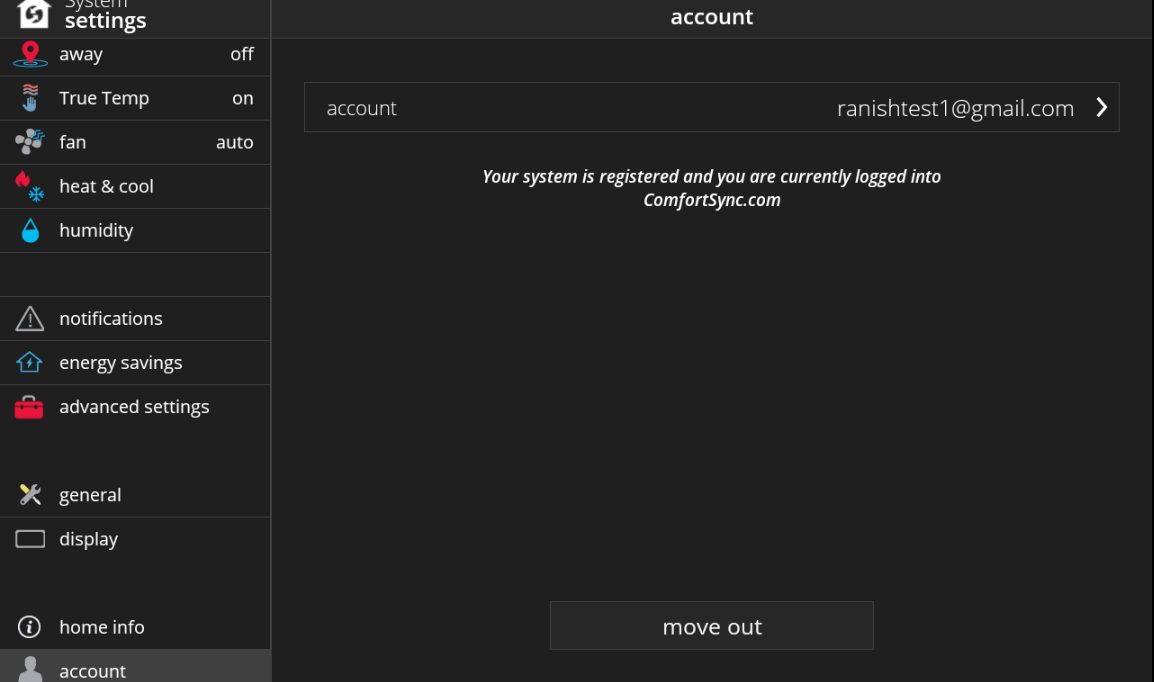Go to advanced settings

click(135, 407)
